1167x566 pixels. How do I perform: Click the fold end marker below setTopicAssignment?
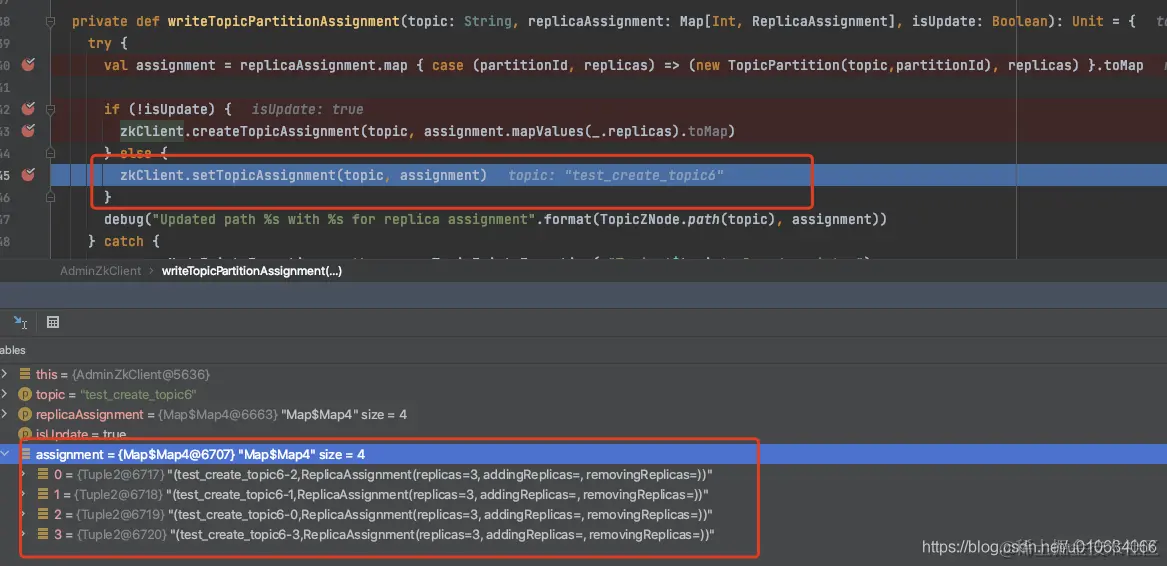(x=51, y=197)
